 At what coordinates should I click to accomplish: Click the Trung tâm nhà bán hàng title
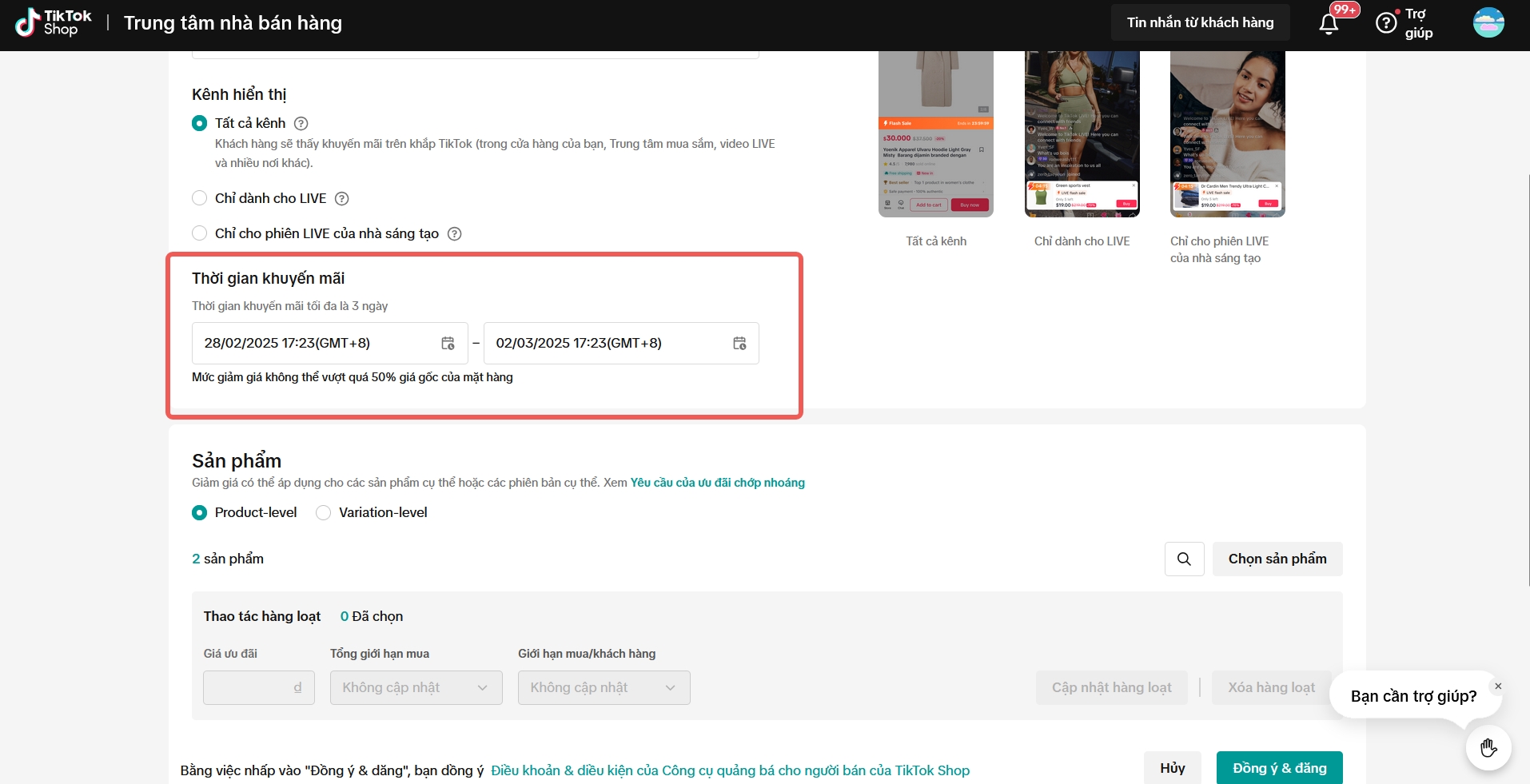(233, 23)
